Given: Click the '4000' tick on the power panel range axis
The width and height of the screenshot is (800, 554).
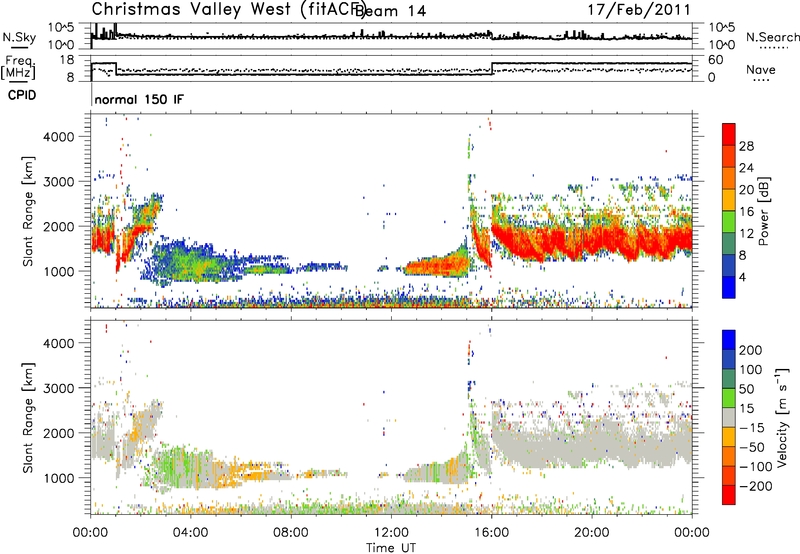Looking at the screenshot, I should click(58, 137).
